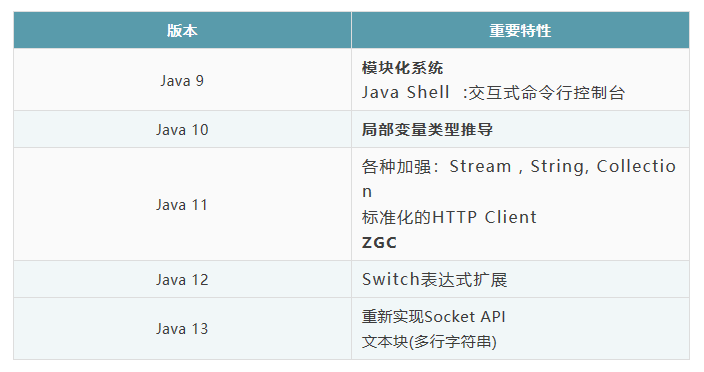Click the Switch表达式扩展 cell text

[435, 280]
